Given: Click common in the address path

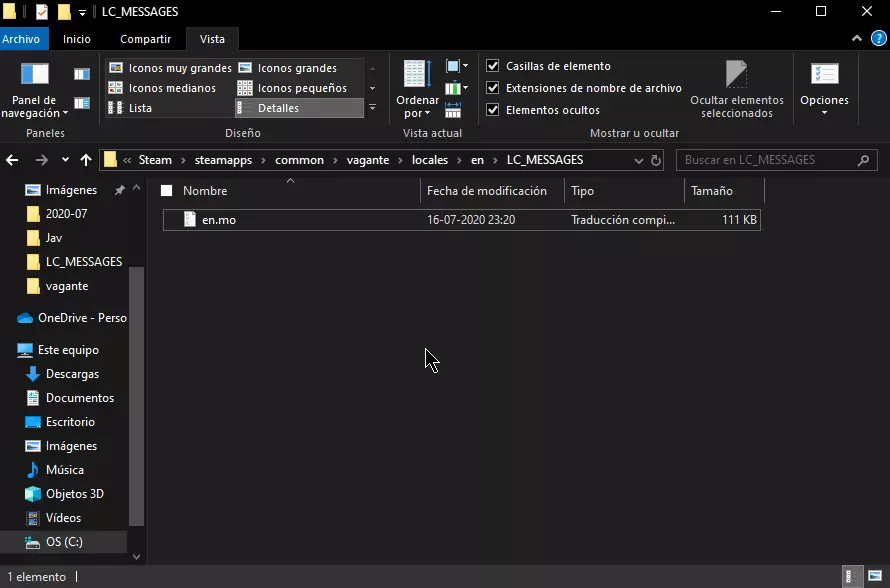Looking at the screenshot, I should tap(299, 160).
